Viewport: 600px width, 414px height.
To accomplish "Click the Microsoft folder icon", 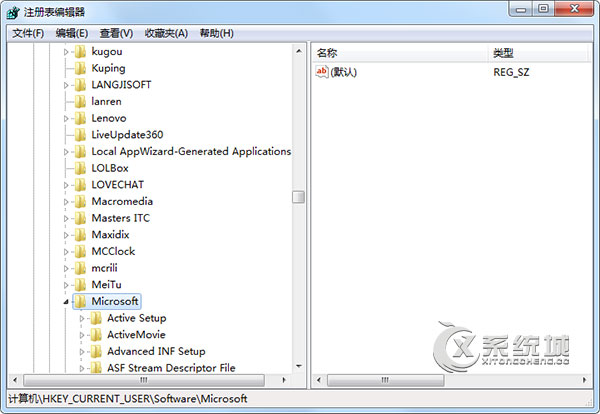I will point(80,302).
